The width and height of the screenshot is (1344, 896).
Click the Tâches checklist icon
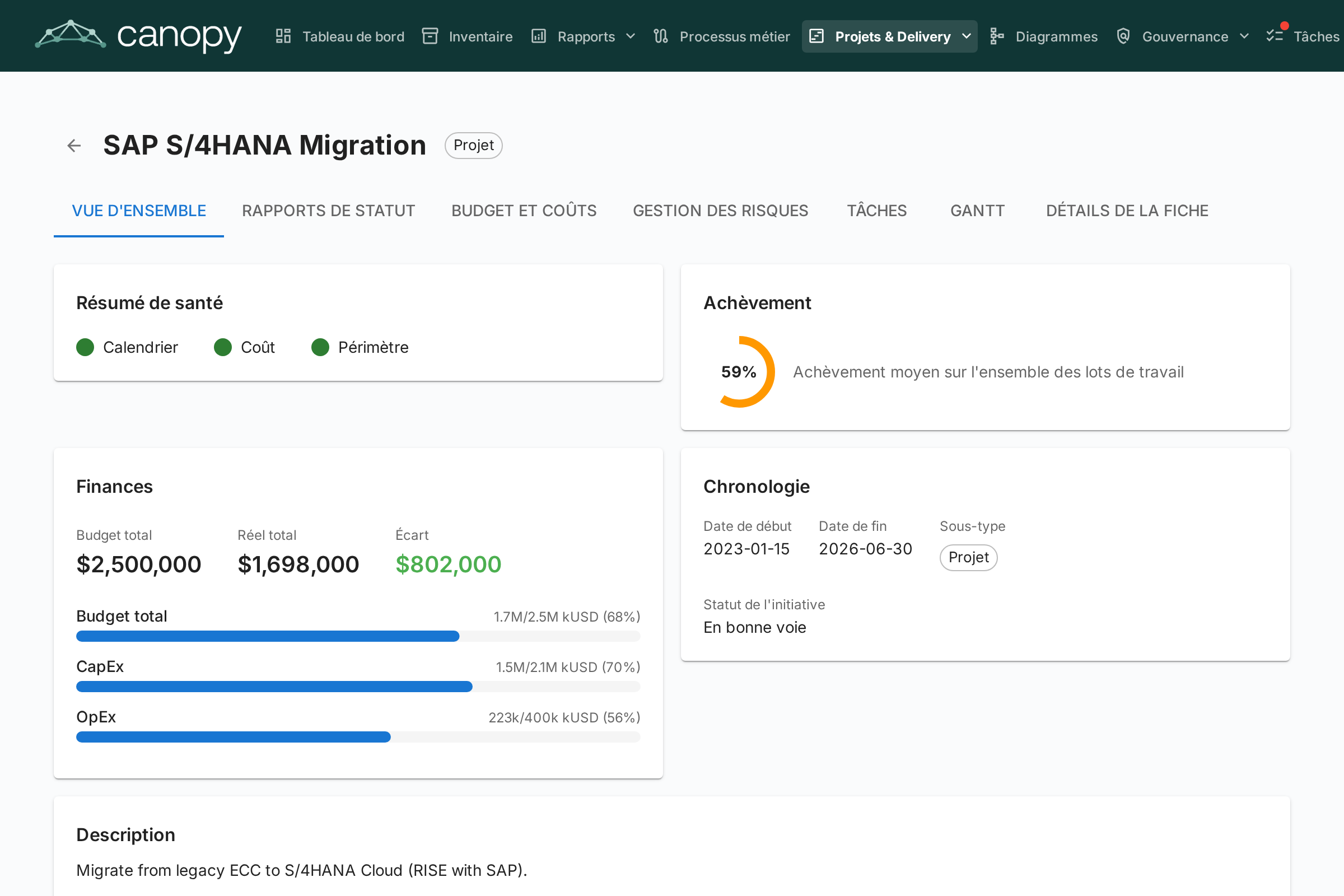[1275, 36]
